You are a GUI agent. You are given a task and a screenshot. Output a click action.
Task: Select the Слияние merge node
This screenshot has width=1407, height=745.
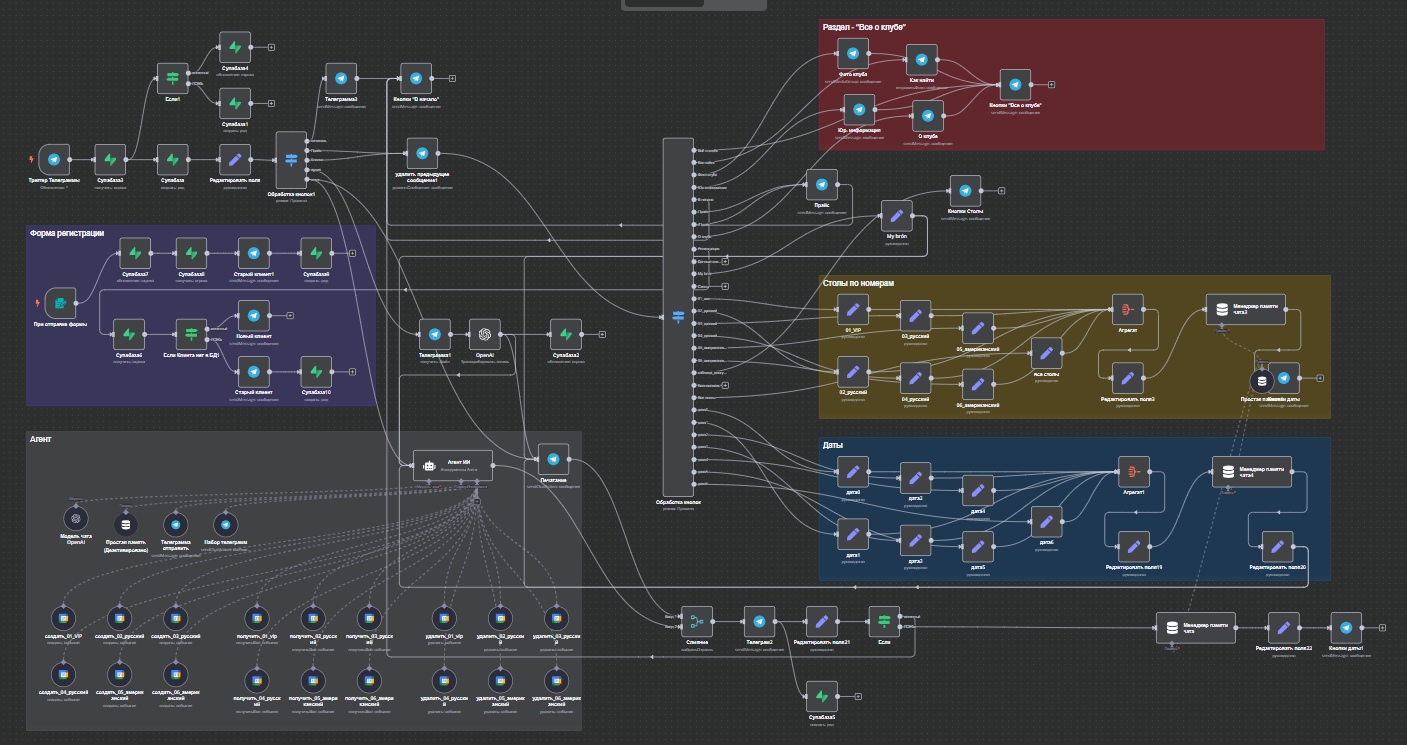point(696,622)
